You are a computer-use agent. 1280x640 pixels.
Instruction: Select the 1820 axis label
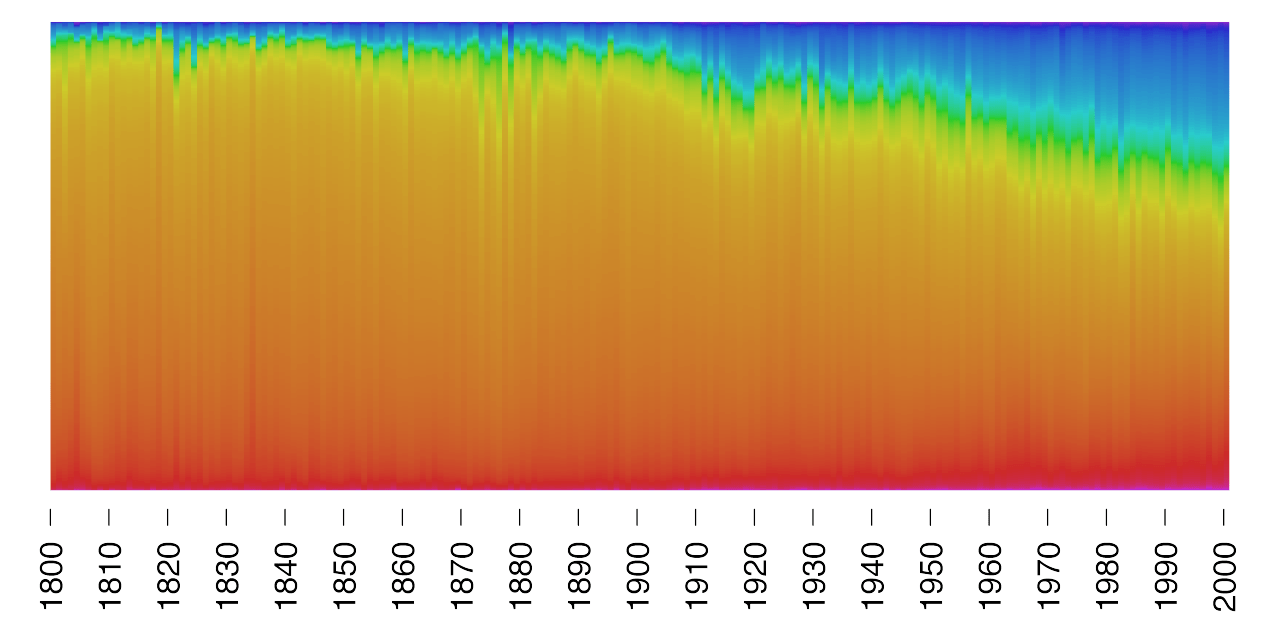pos(168,575)
